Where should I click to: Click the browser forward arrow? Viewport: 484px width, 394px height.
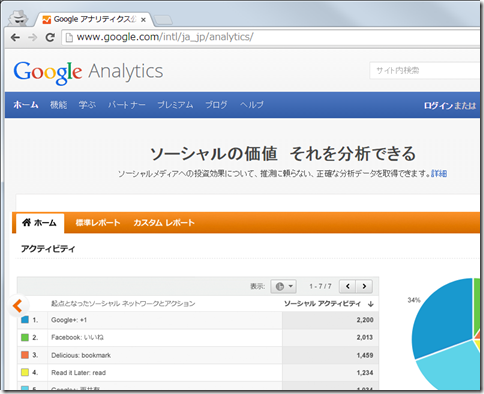33,37
